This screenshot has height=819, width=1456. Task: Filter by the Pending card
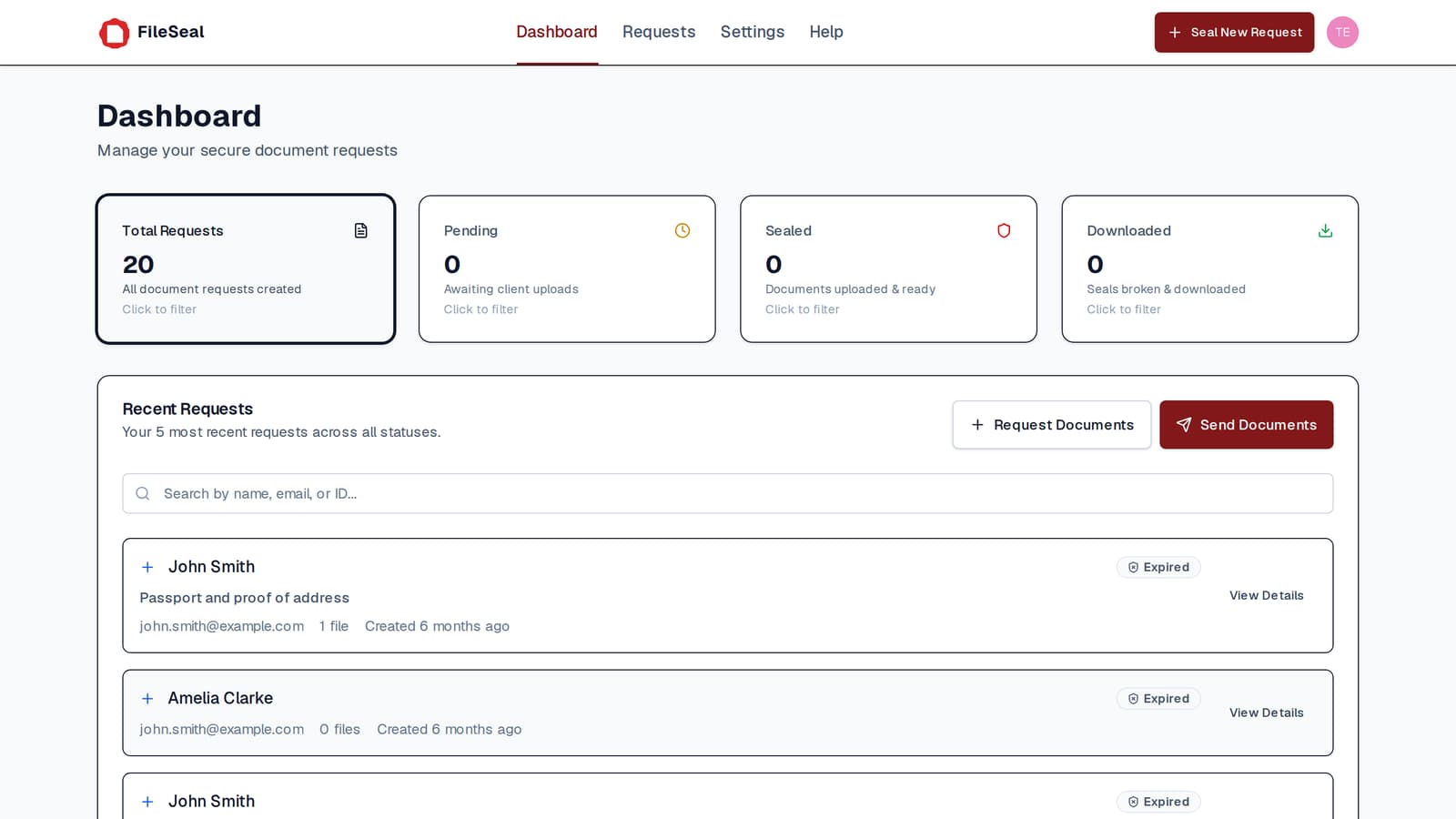pos(567,269)
